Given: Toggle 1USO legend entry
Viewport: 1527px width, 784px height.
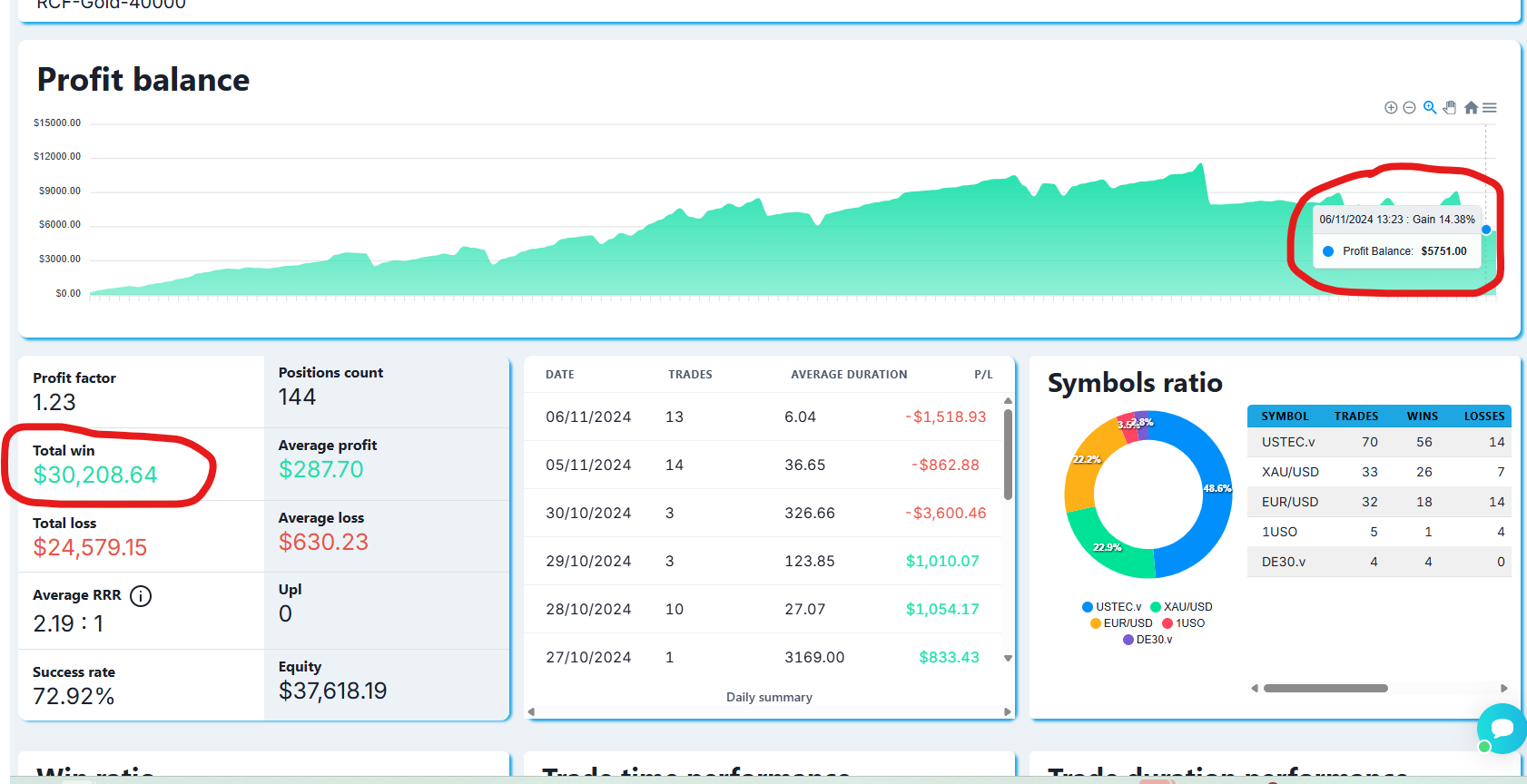Looking at the screenshot, I should tap(1184, 623).
